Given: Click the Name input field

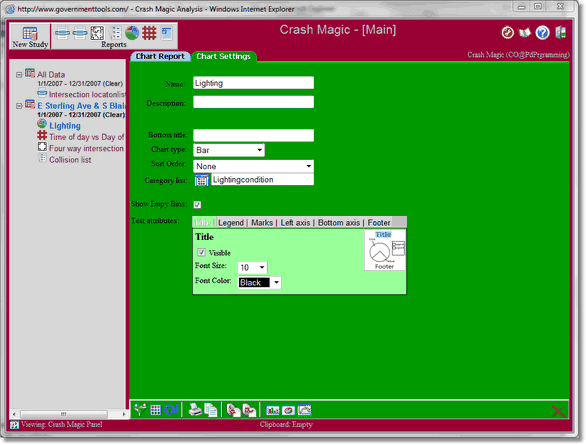Looking at the screenshot, I should point(253,83).
